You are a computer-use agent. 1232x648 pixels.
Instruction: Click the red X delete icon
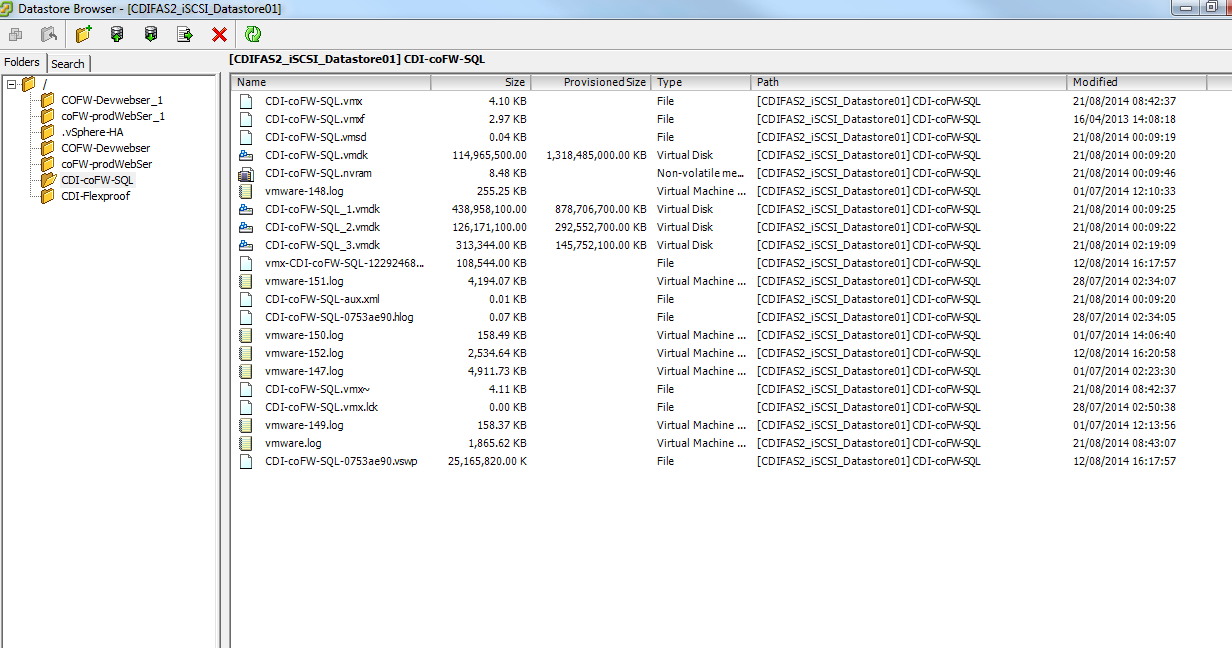(x=220, y=33)
